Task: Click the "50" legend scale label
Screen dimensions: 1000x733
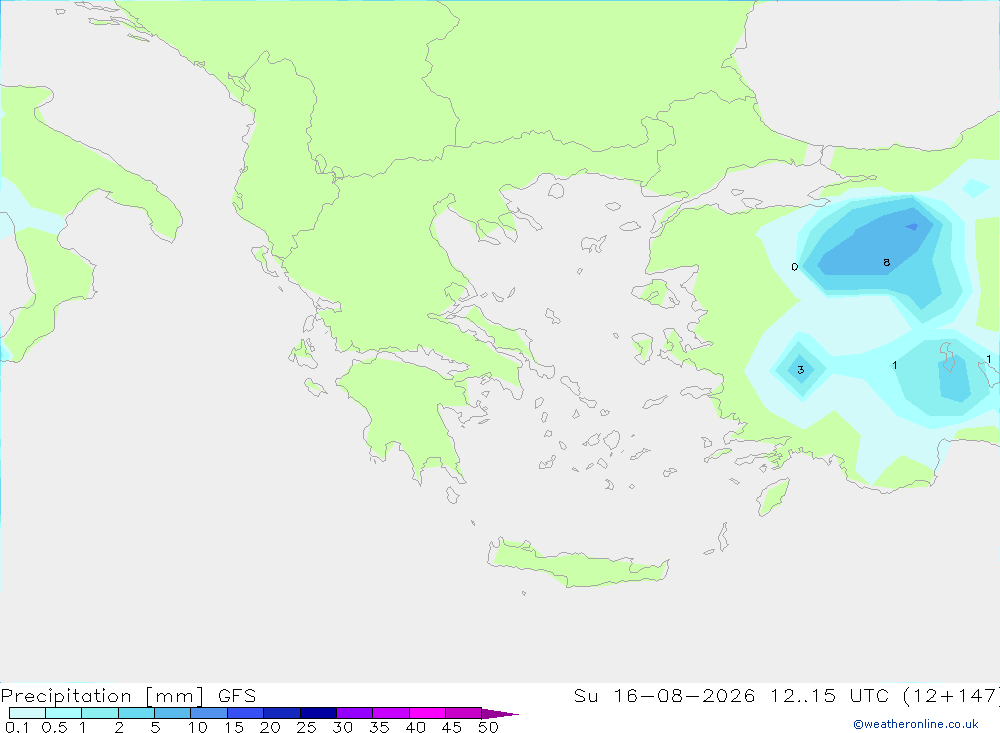Action: coord(489,727)
